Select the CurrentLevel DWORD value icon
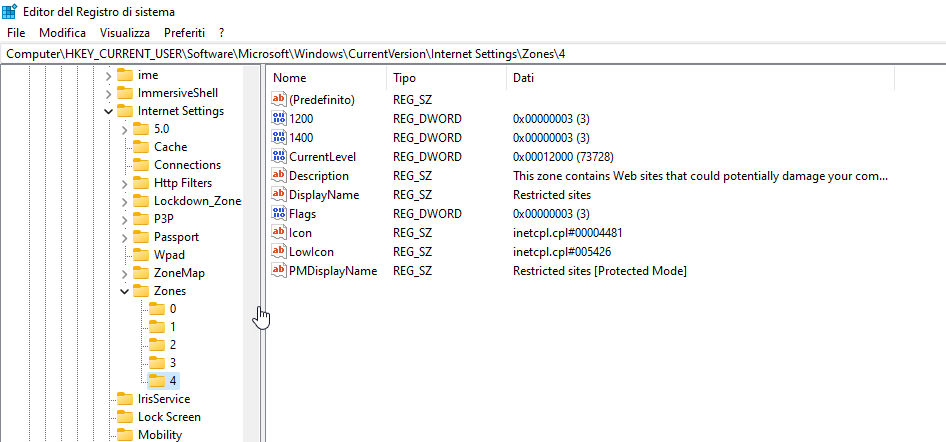Image resolution: width=946 pixels, height=442 pixels. click(279, 157)
